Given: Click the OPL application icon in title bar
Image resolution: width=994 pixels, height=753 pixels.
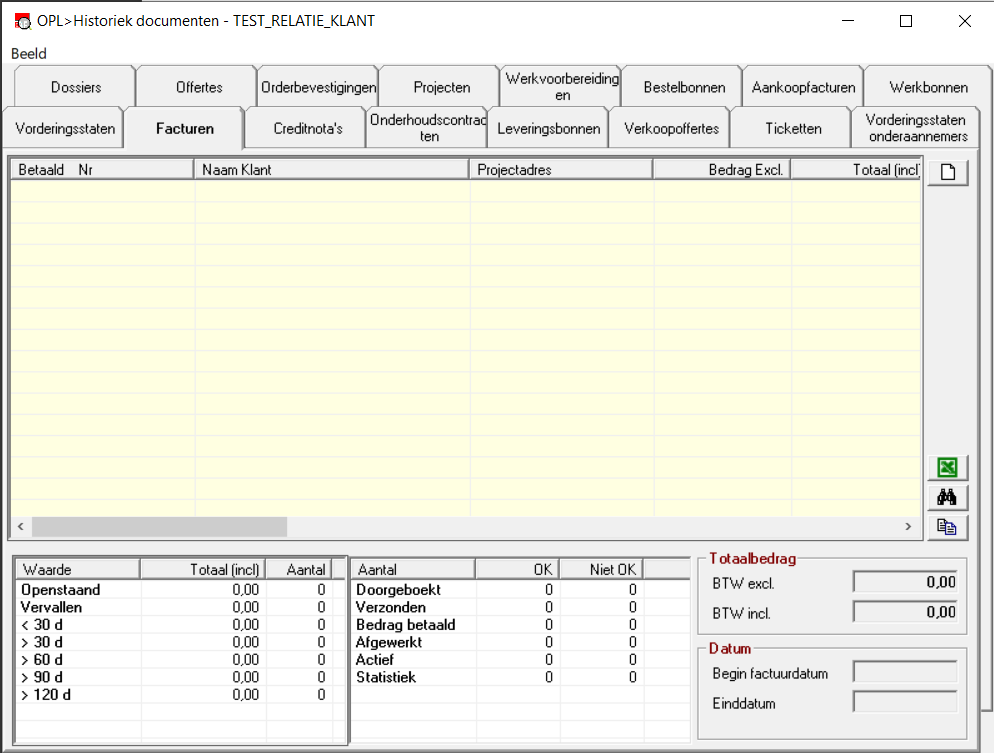Looking at the screenshot, I should pos(23,21).
